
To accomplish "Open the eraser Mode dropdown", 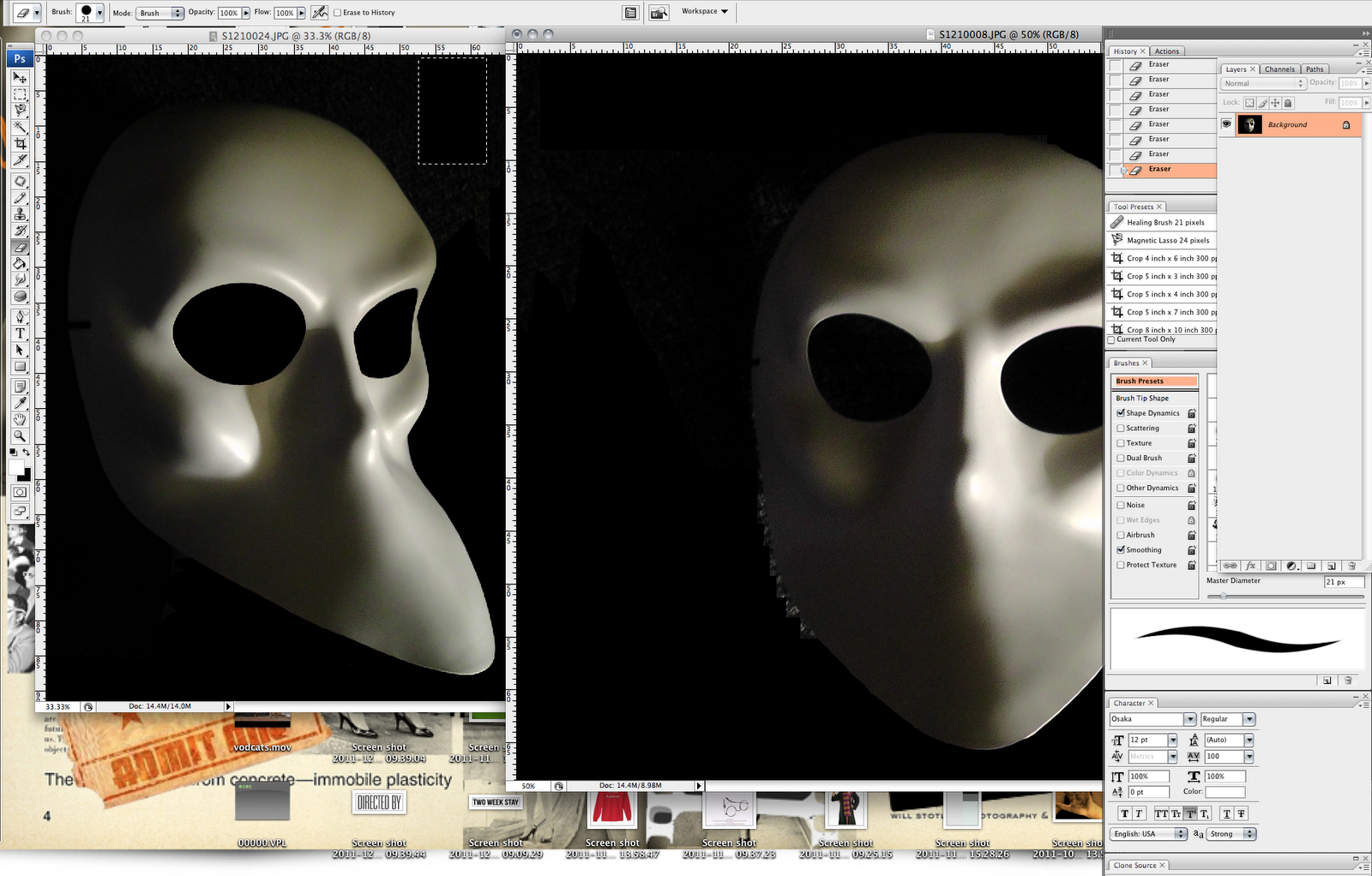I will 160,13.
